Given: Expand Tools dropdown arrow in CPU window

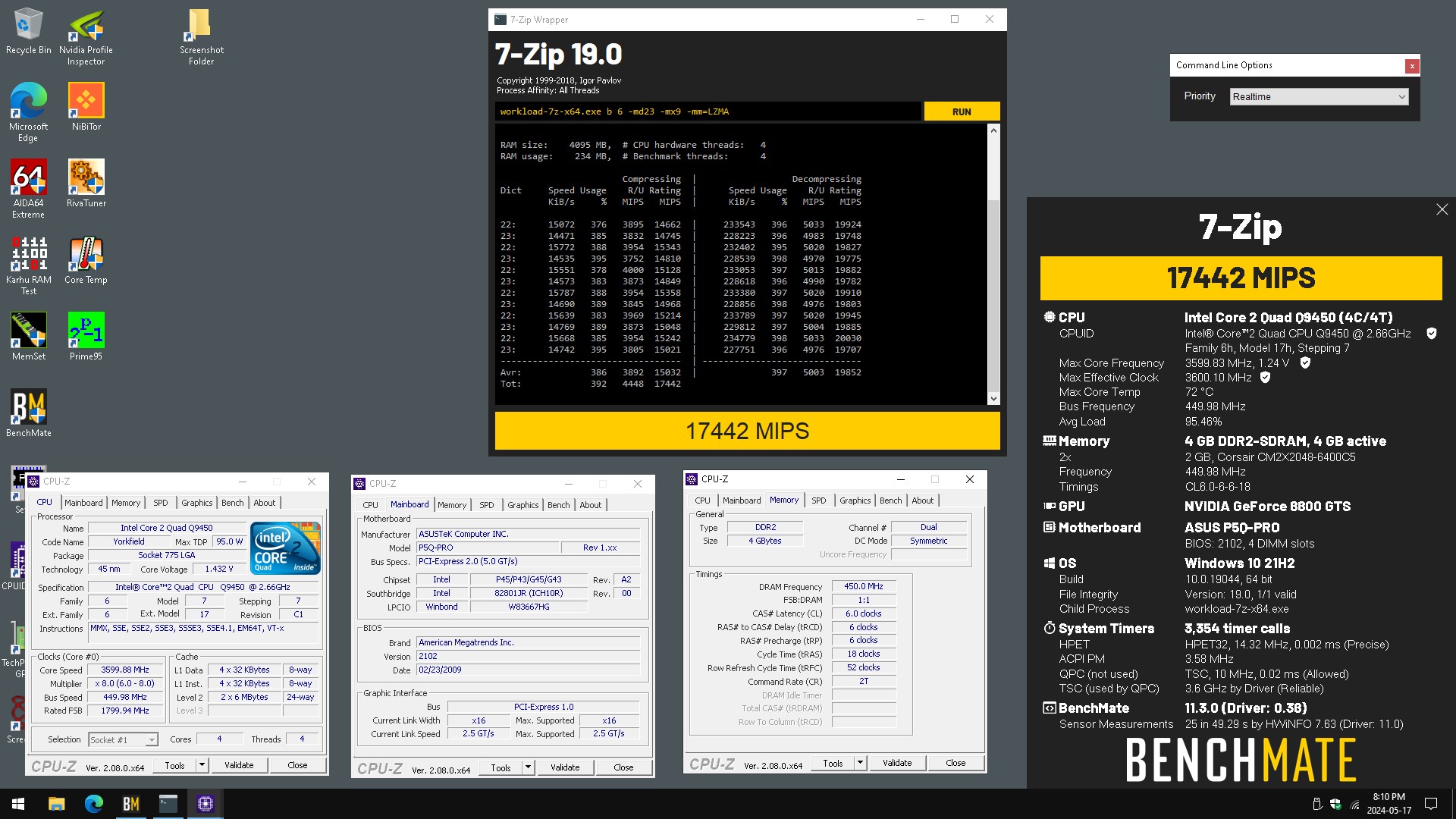Looking at the screenshot, I should [x=202, y=765].
